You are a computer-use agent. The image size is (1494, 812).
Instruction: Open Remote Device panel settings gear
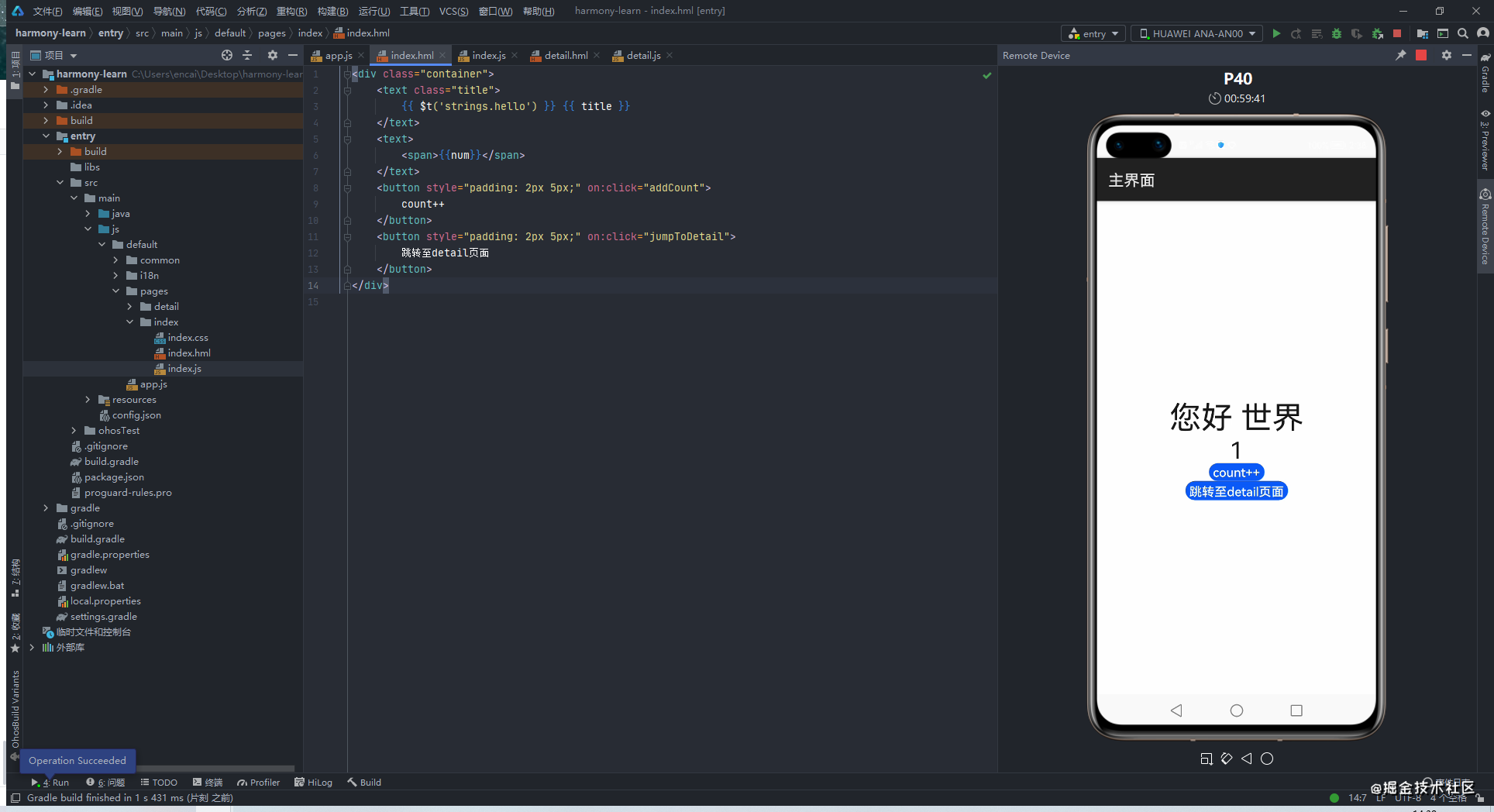point(1447,55)
